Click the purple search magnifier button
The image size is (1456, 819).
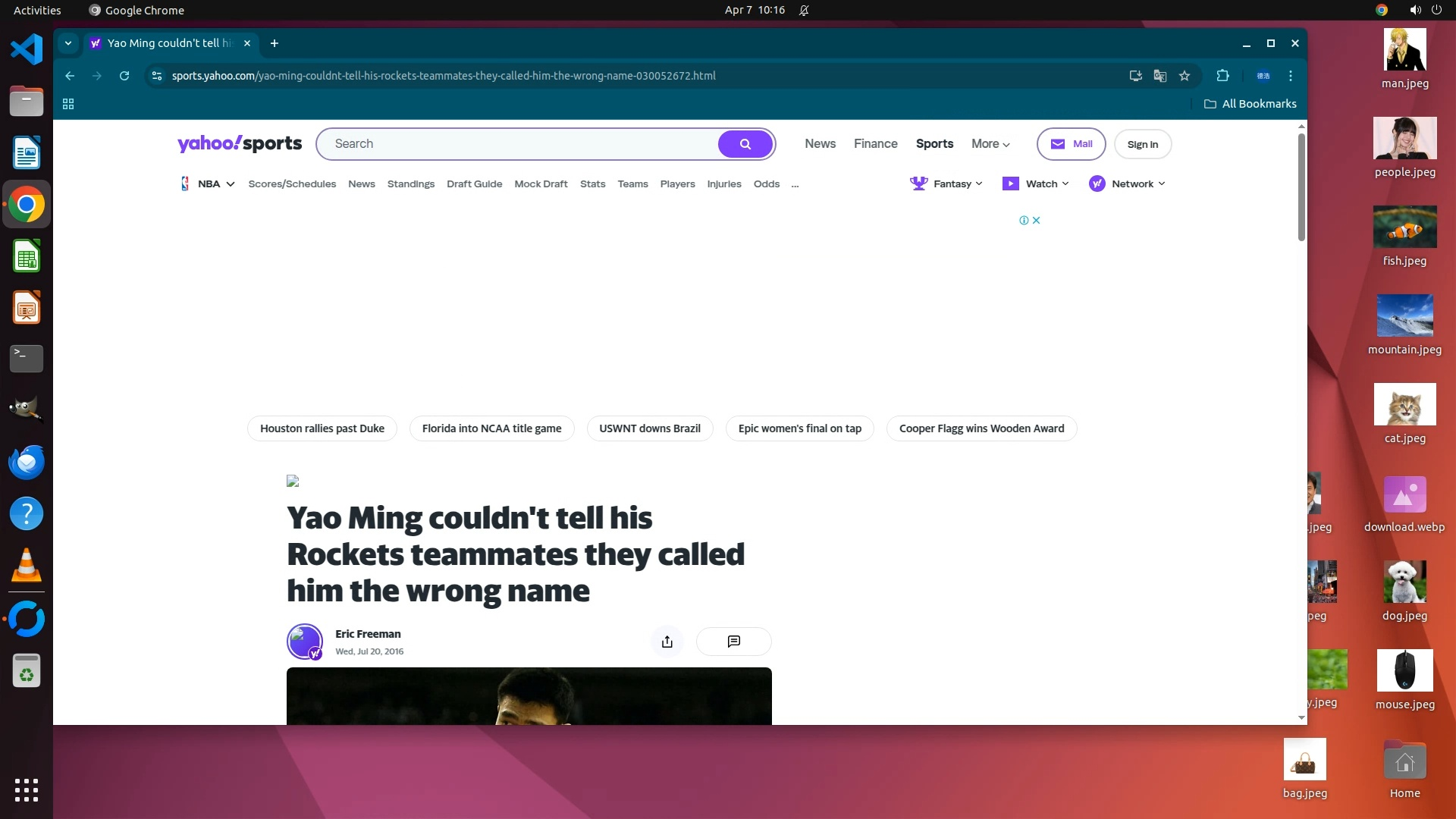[x=745, y=144]
